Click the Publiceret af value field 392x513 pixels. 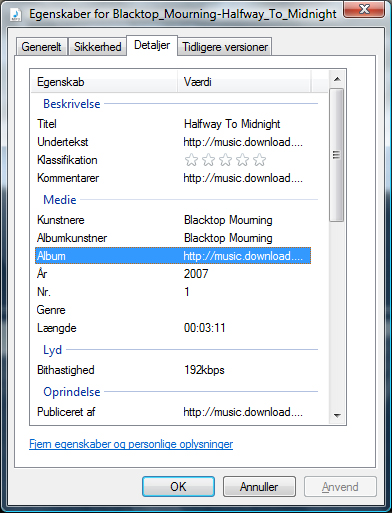243,412
